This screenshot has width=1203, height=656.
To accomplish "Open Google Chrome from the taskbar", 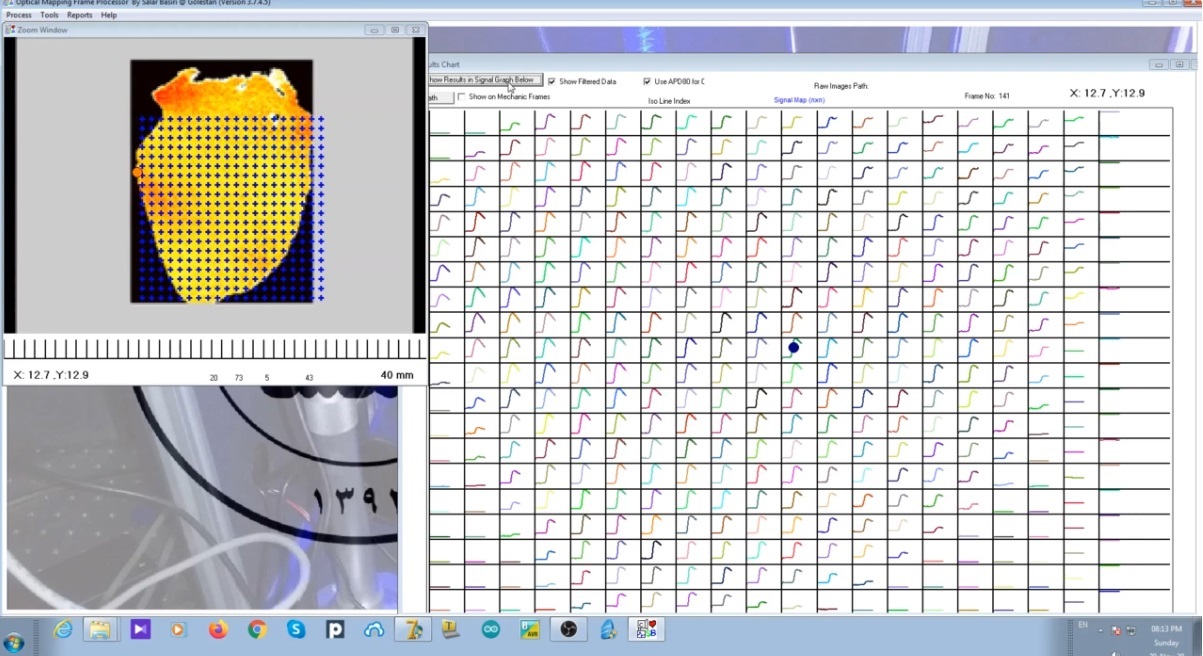I will (x=257, y=629).
